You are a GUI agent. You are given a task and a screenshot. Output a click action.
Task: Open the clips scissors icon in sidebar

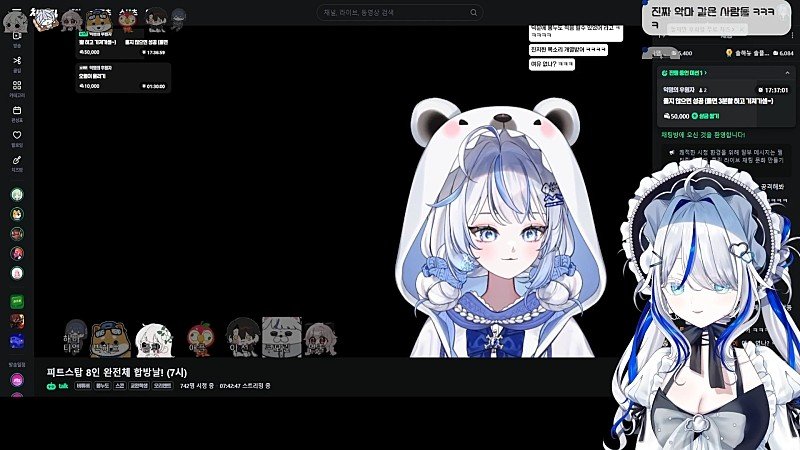pos(17,63)
